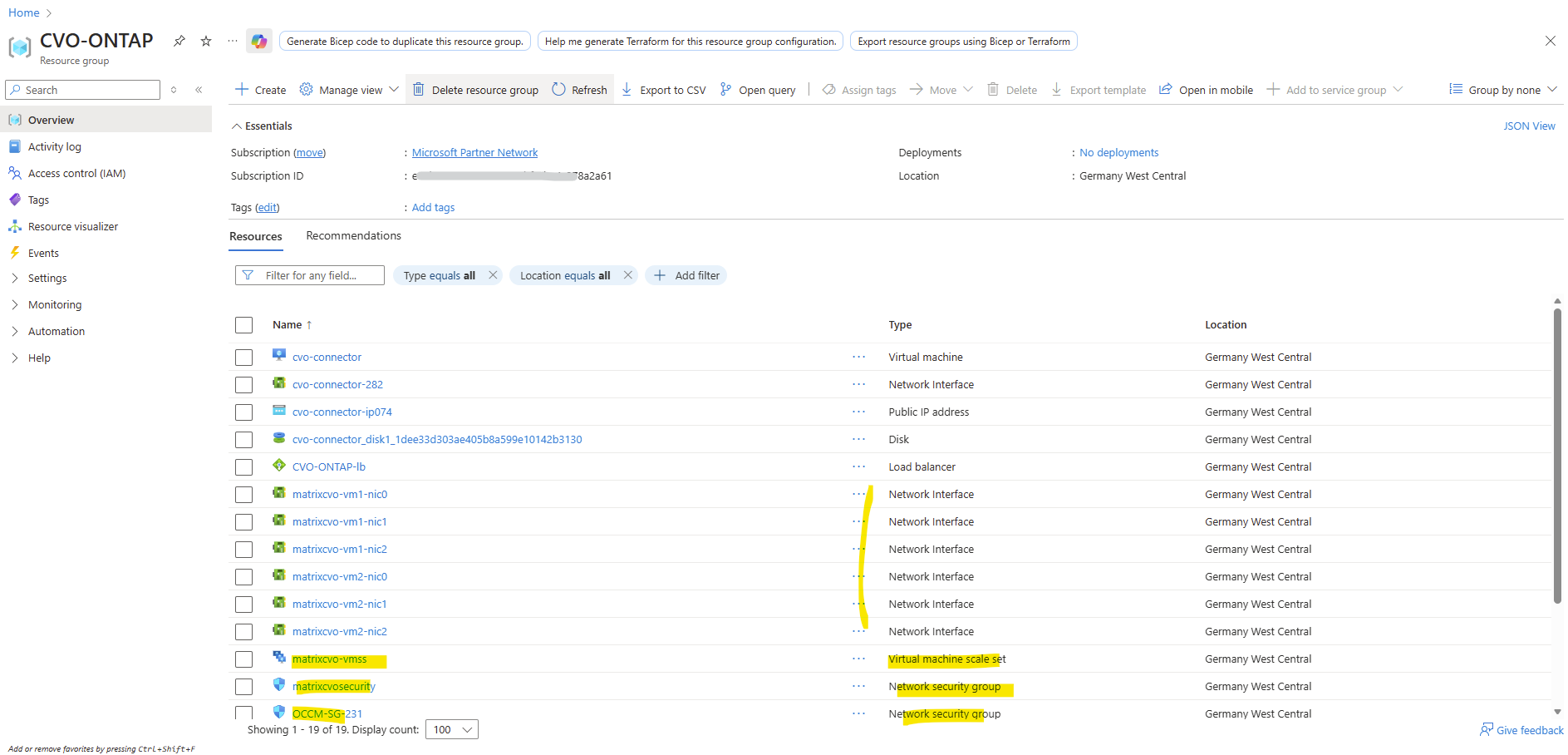Click the Create toolbar button
Screen dimensions: 1568x755
pyautogui.click(x=261, y=90)
